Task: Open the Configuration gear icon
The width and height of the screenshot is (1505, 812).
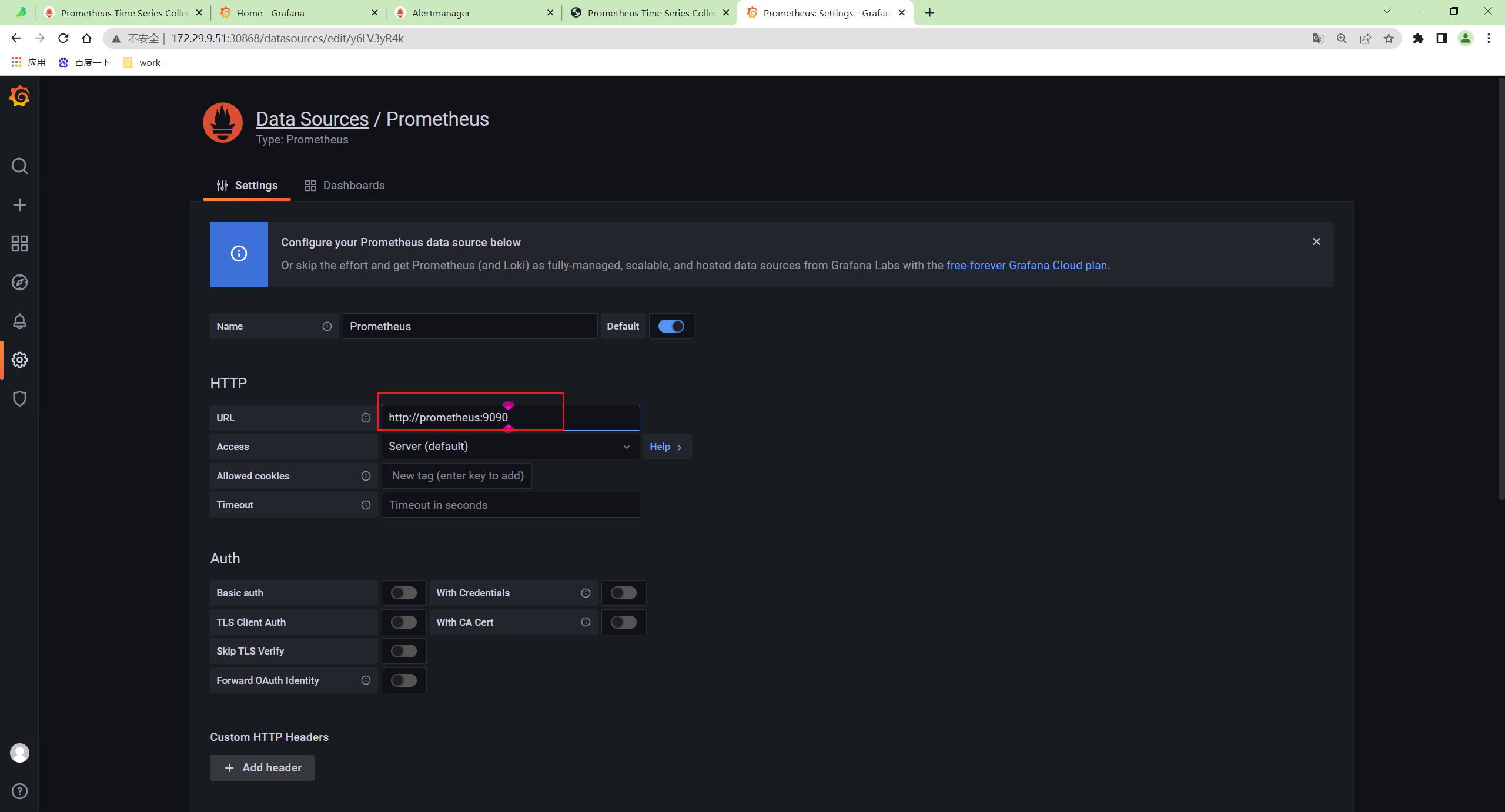Action: pyautogui.click(x=19, y=360)
